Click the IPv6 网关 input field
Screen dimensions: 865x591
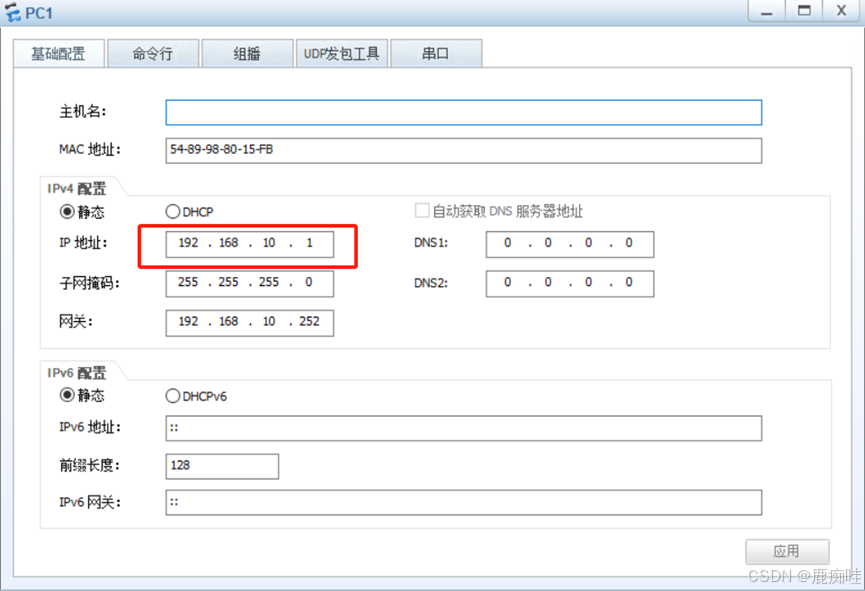click(463, 502)
